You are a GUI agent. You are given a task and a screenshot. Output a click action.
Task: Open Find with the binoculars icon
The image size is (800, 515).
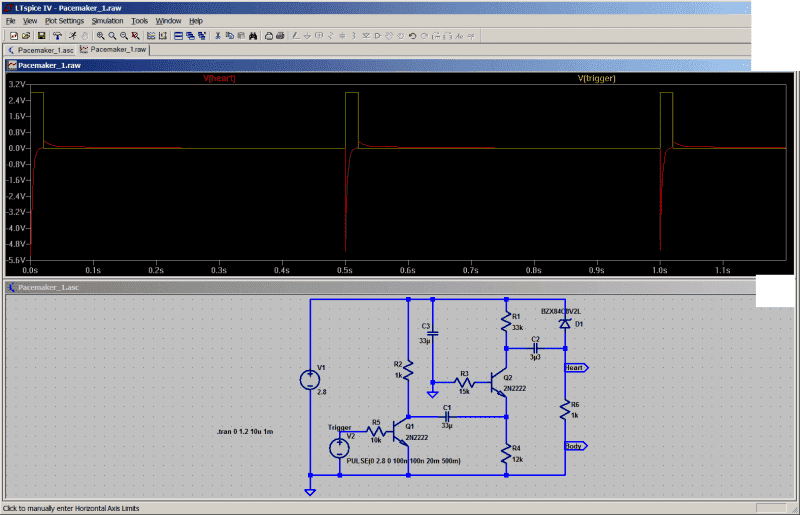click(x=253, y=35)
